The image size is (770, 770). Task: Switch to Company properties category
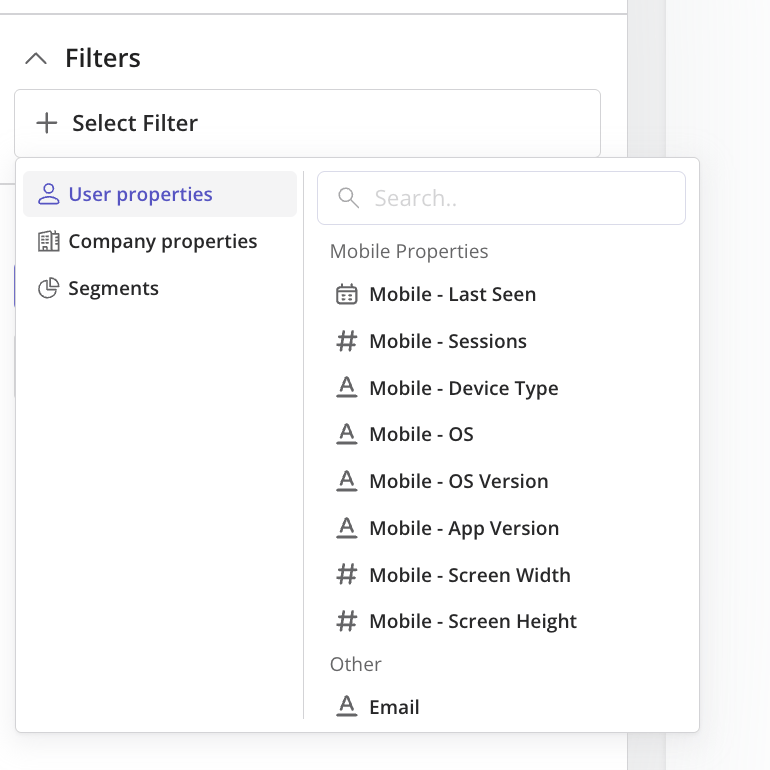click(x=160, y=241)
